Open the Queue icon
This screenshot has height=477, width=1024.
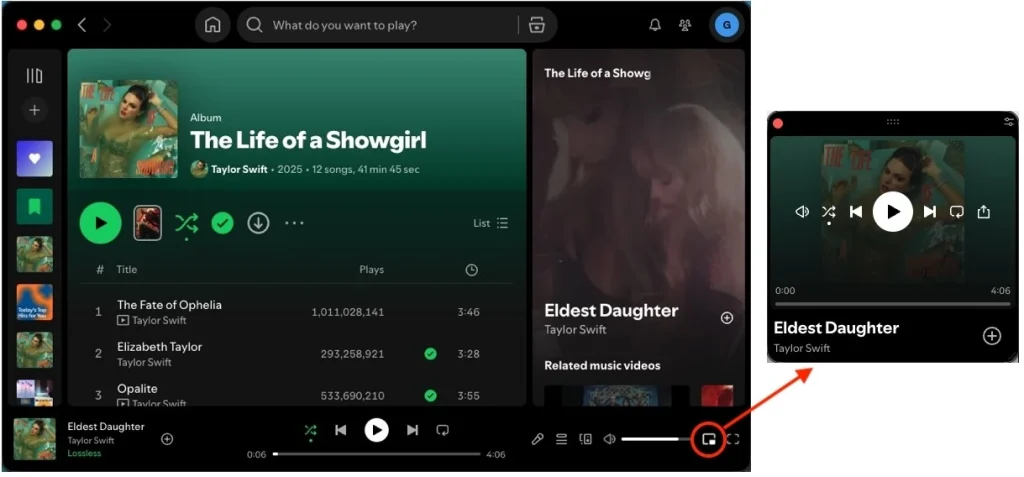[561, 439]
